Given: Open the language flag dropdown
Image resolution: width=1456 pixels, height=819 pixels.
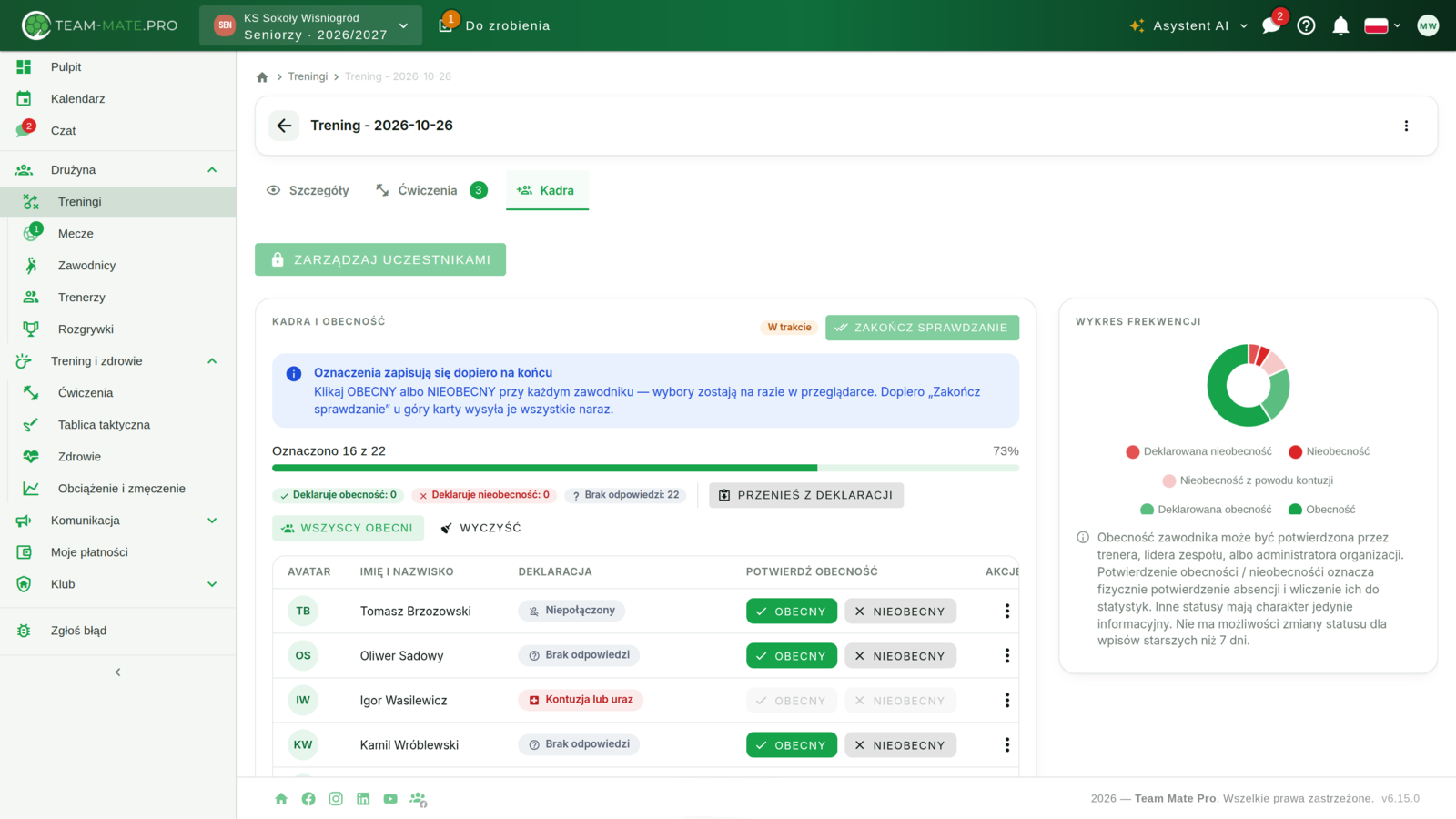Looking at the screenshot, I should [x=1382, y=25].
